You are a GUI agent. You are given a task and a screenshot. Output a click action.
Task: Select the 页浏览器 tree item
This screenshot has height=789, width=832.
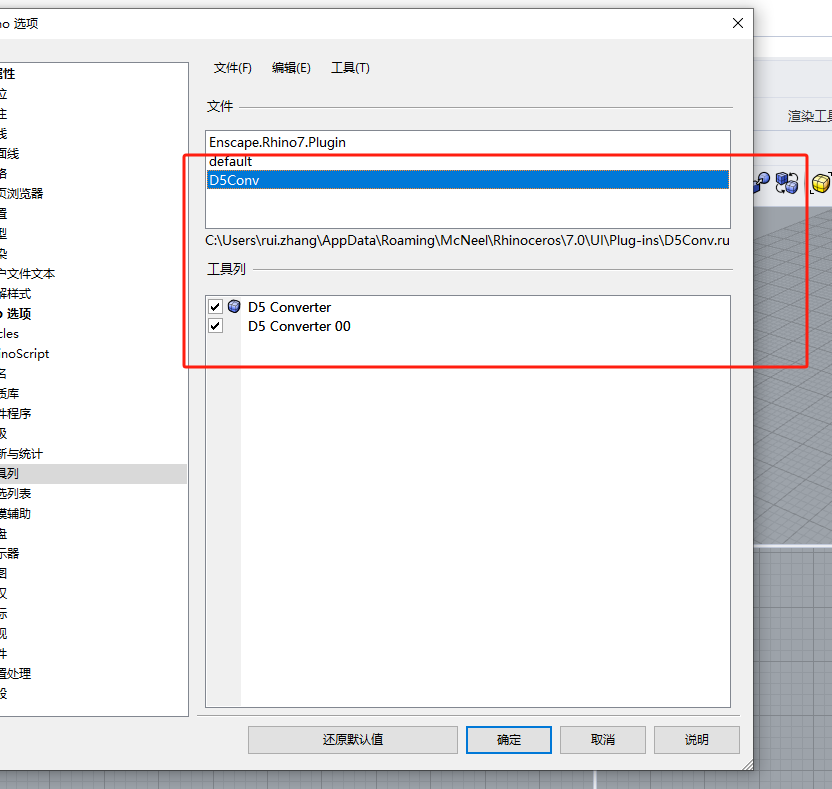point(21,193)
